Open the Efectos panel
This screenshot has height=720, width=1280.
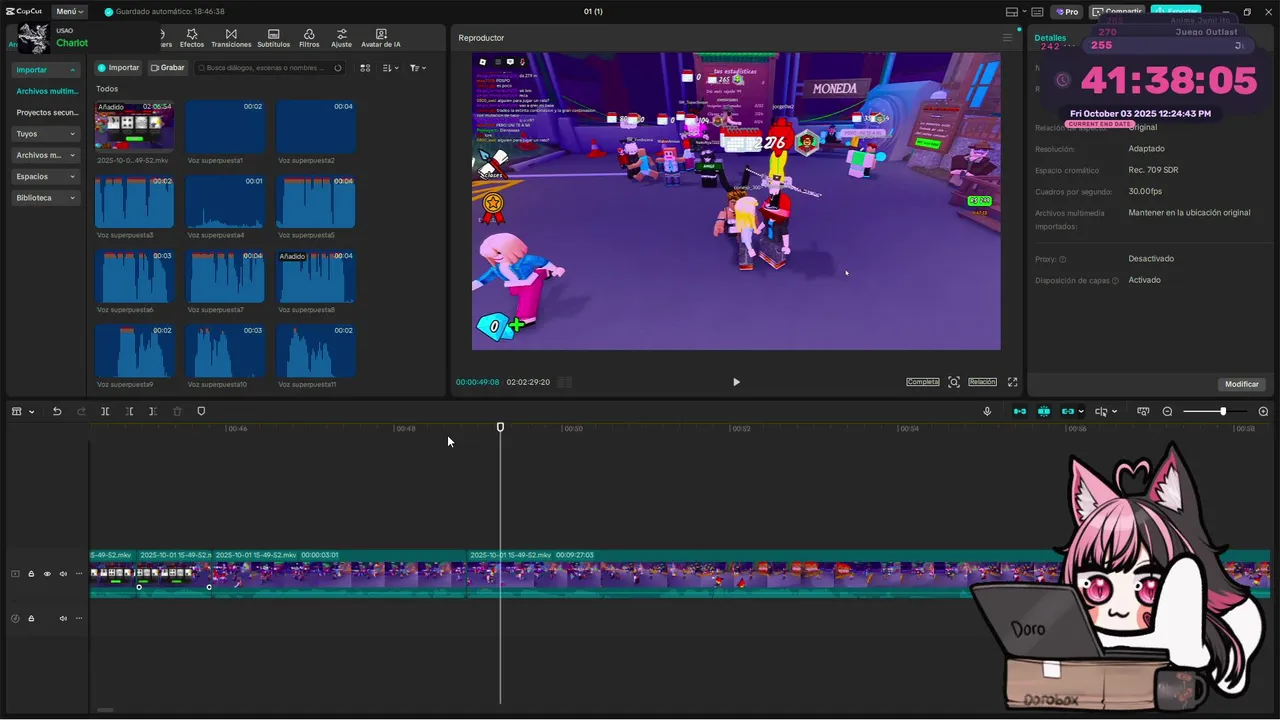click(x=192, y=38)
